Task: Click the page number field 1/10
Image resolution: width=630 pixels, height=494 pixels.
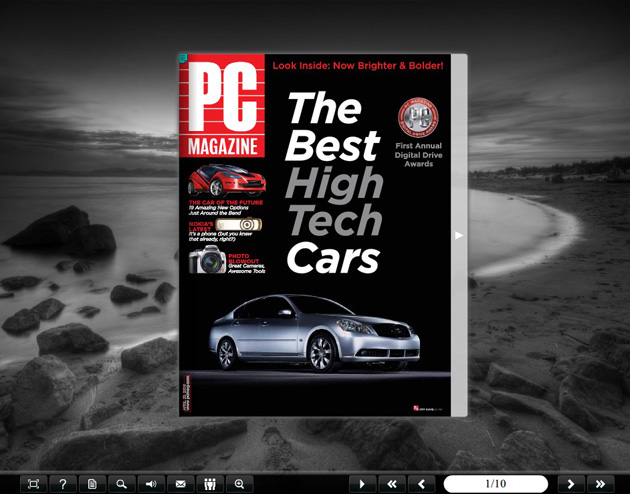Action: 496,484
